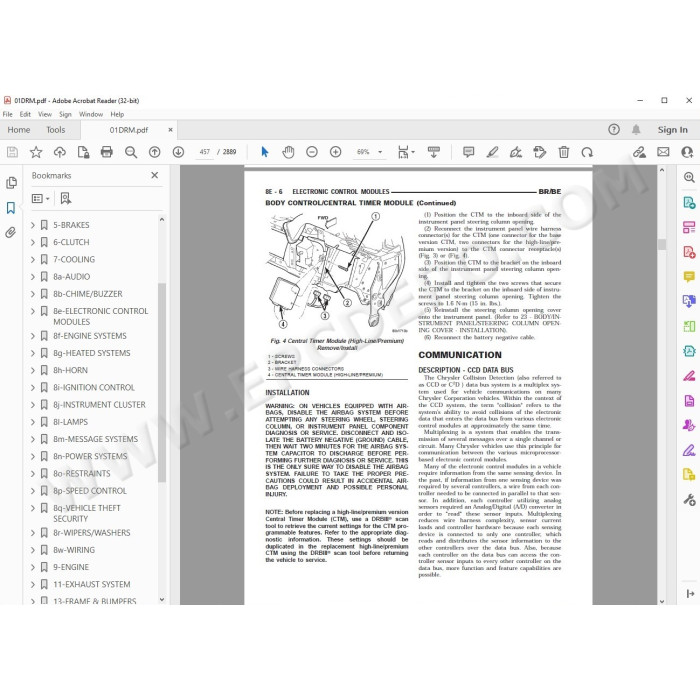Switch to the Tools tab
The width and height of the screenshot is (700, 700).
56,130
